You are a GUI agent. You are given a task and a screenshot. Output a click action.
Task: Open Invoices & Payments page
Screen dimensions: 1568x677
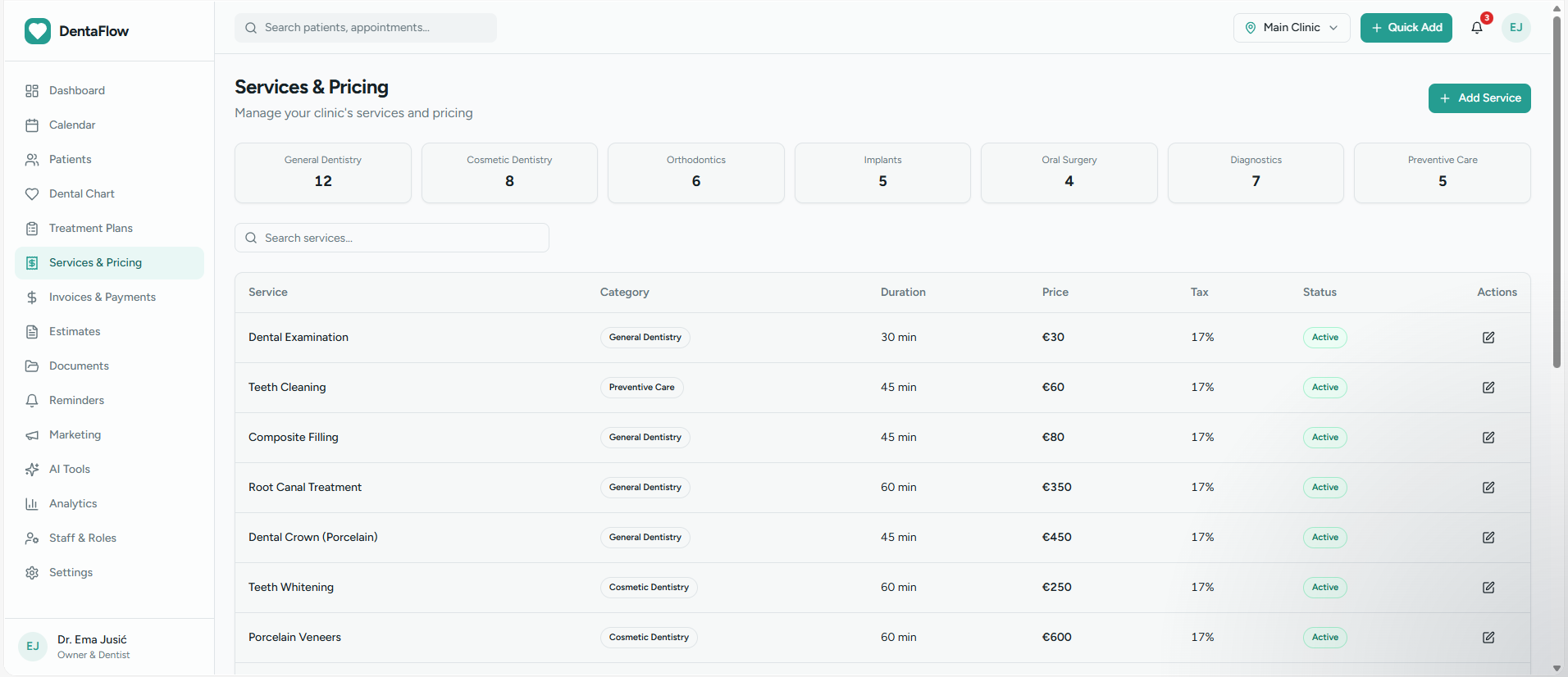pos(109,298)
